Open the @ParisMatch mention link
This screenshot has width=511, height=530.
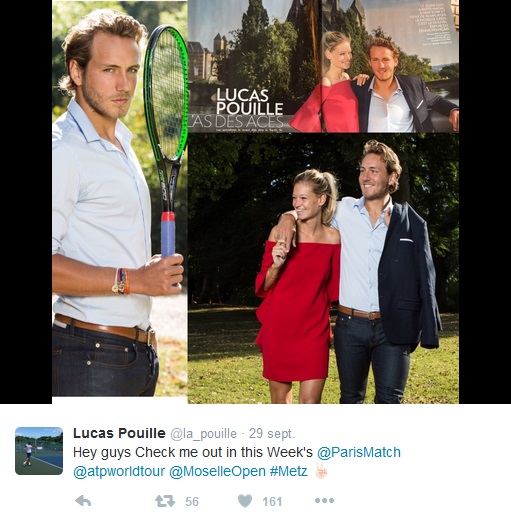[x=359, y=452]
